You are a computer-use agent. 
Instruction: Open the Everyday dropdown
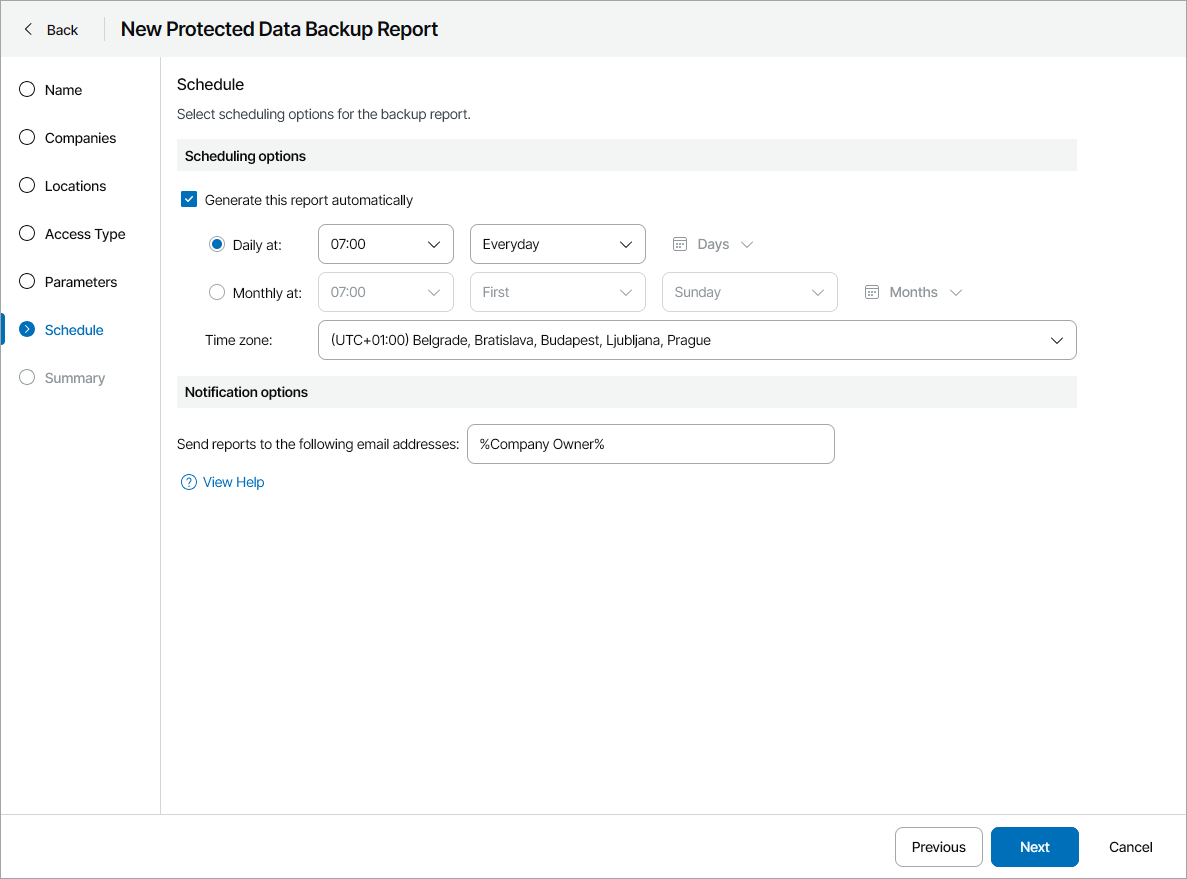pos(557,243)
